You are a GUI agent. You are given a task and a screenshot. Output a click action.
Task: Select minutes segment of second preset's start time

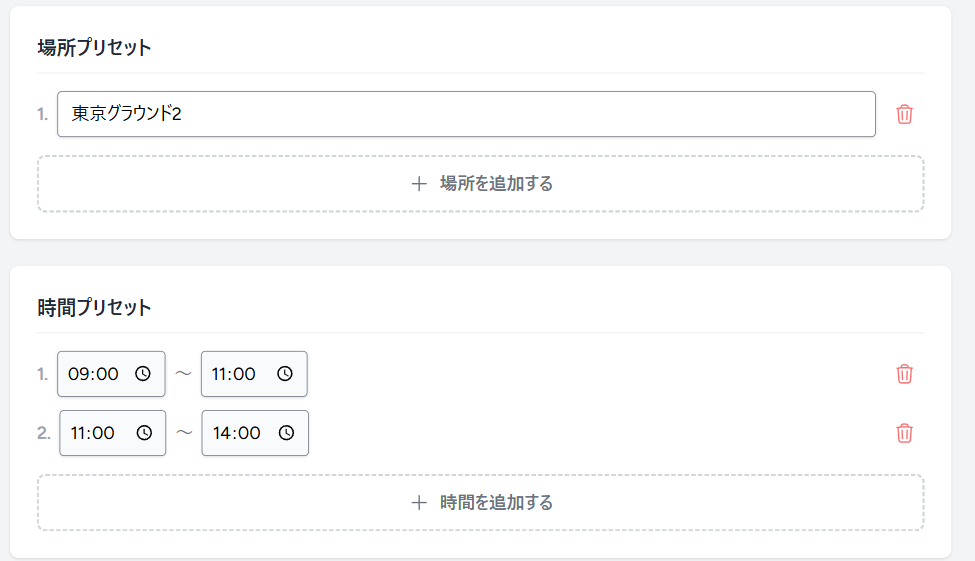tap(104, 433)
